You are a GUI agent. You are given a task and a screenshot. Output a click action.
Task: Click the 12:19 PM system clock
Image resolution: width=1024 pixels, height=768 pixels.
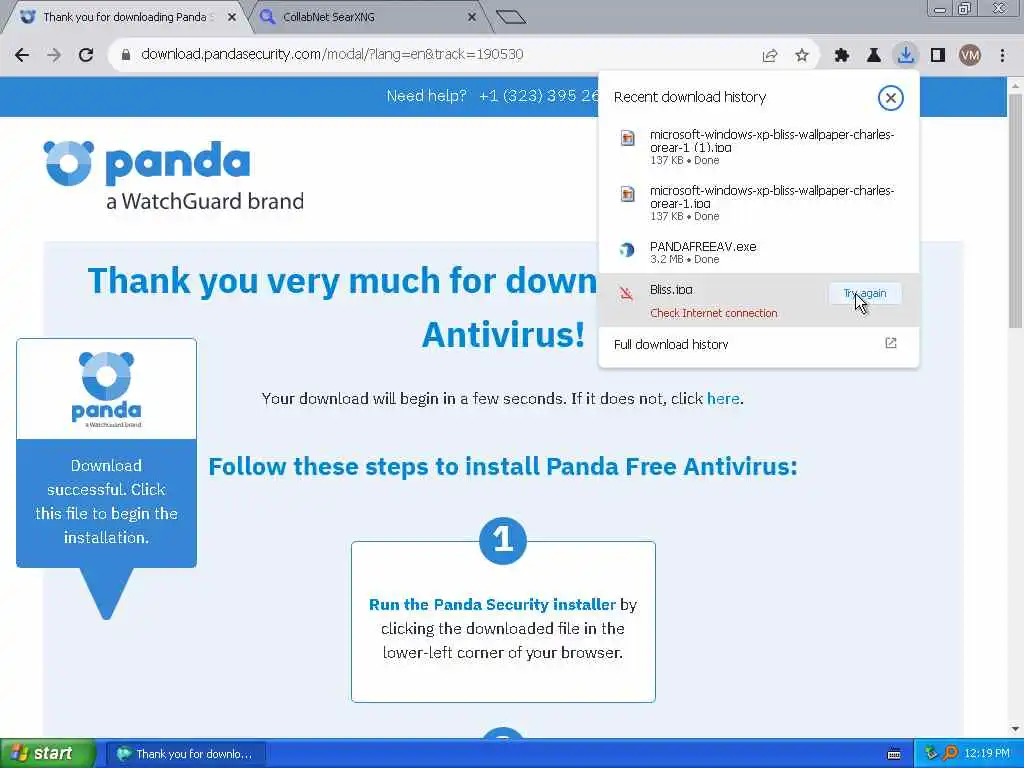[987, 754]
